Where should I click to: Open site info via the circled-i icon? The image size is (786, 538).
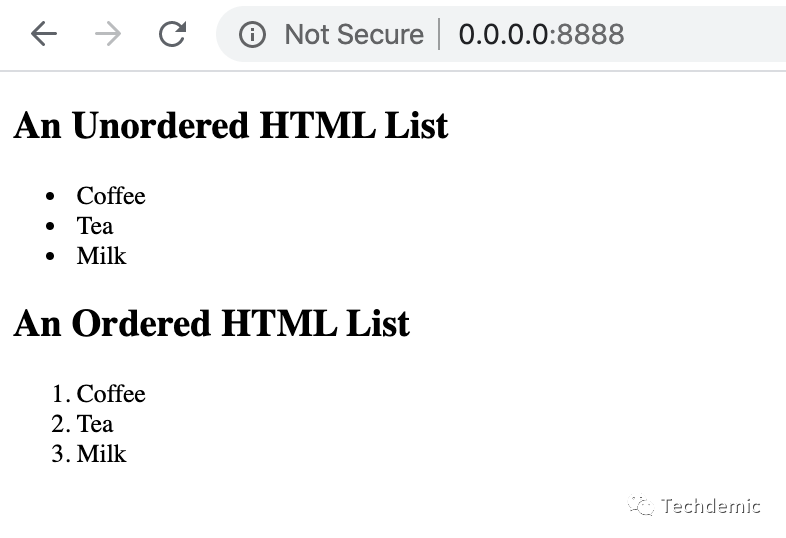[x=252, y=35]
